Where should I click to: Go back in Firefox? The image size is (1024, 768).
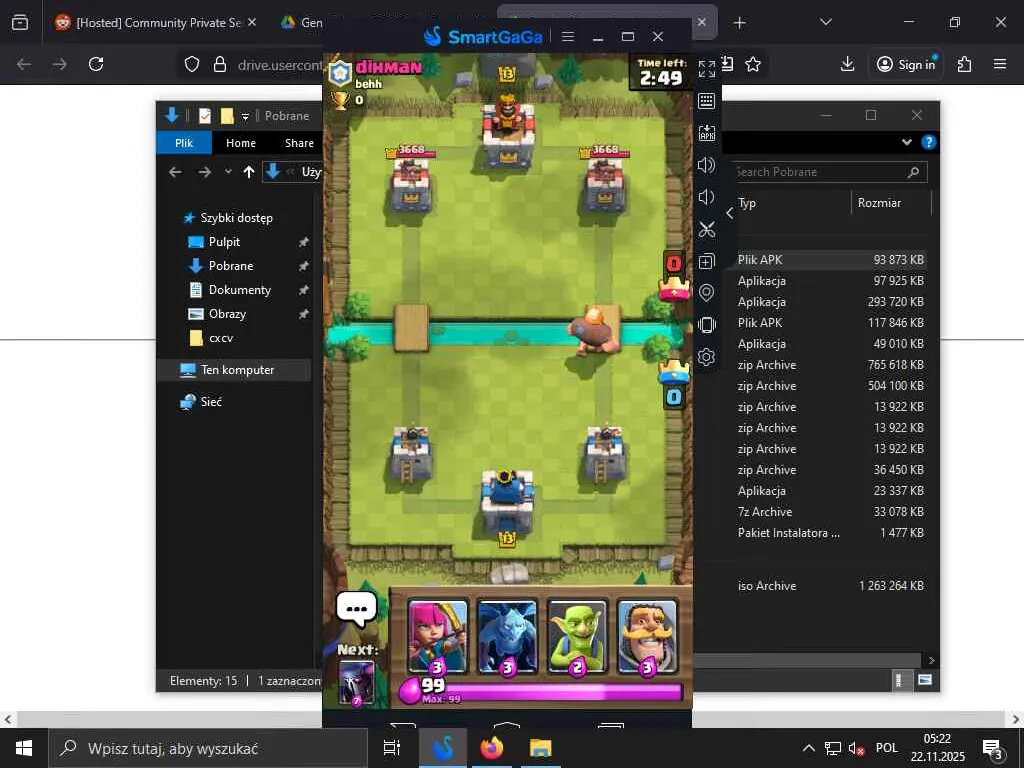tap(24, 64)
